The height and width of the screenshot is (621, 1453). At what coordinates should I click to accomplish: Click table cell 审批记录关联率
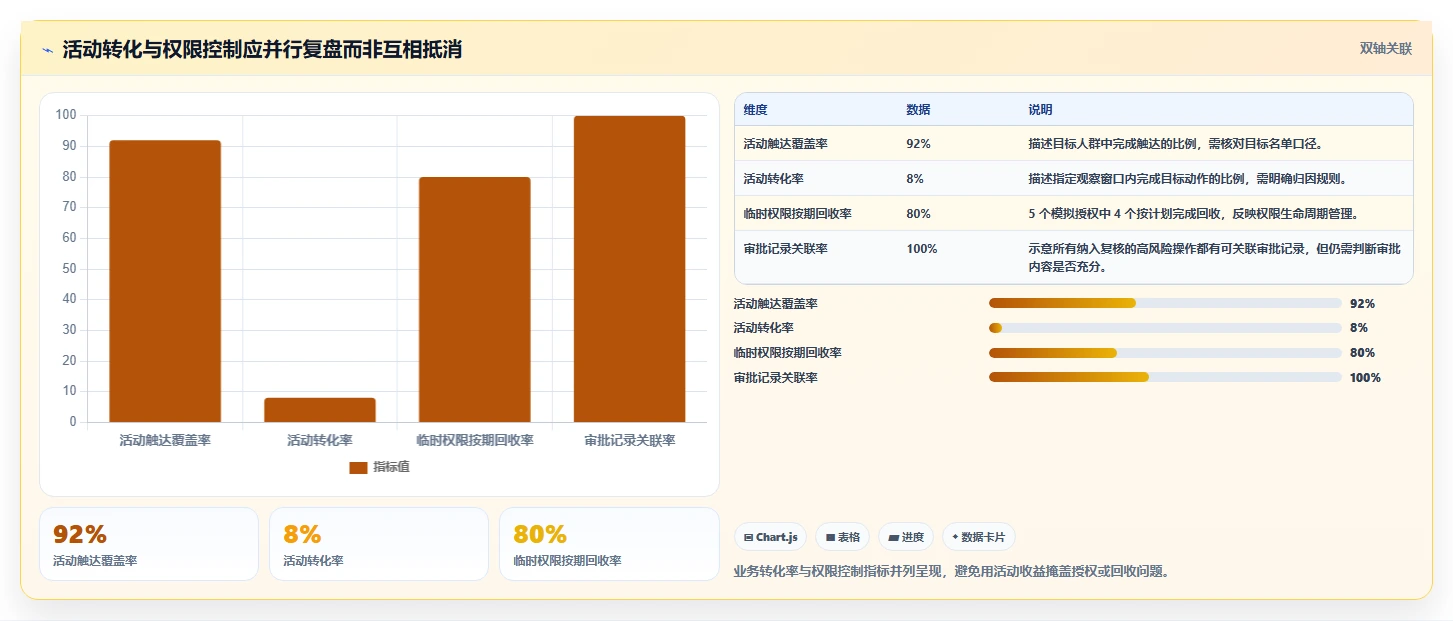[x=785, y=249]
